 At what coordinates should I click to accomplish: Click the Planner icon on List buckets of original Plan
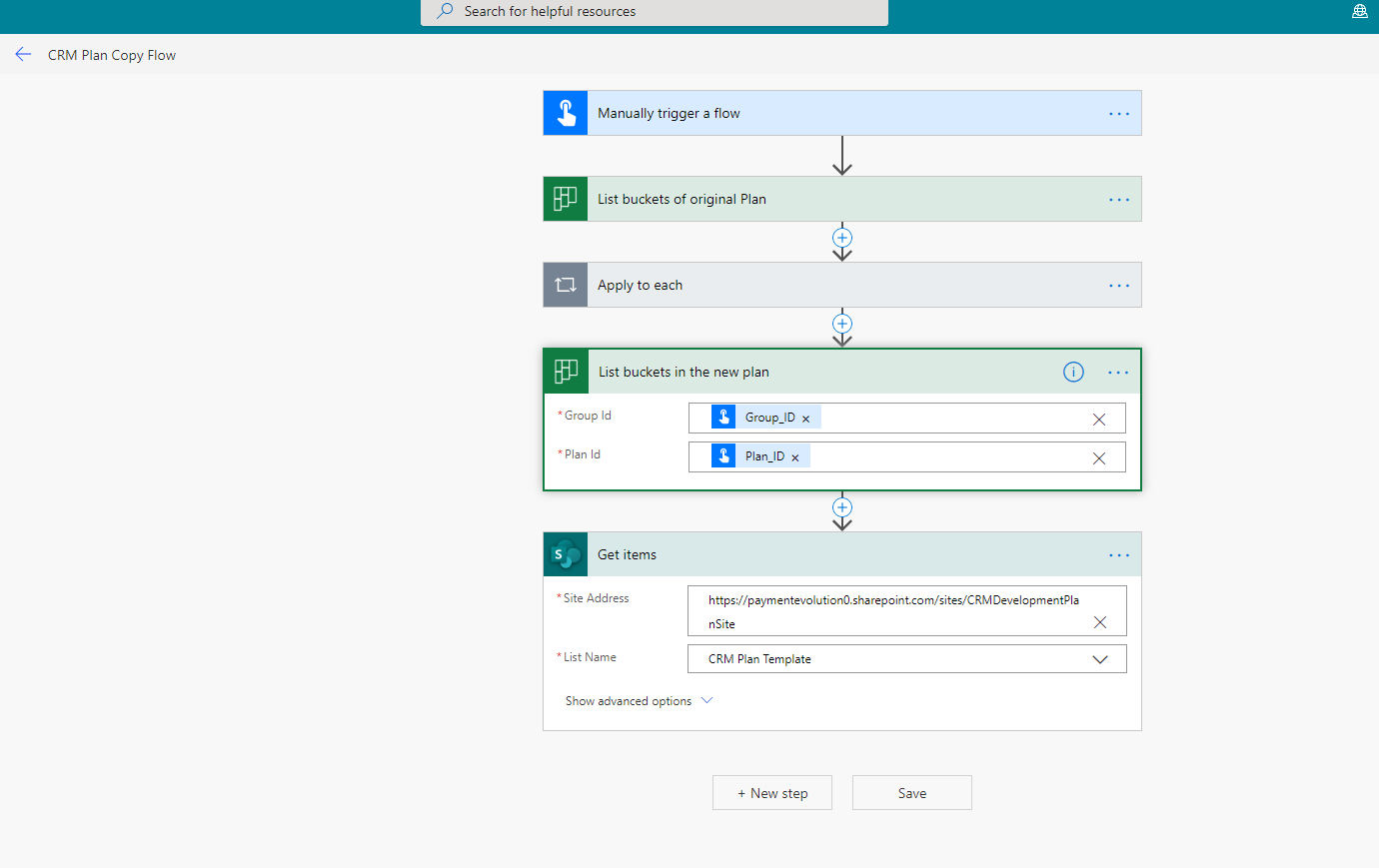coord(566,199)
